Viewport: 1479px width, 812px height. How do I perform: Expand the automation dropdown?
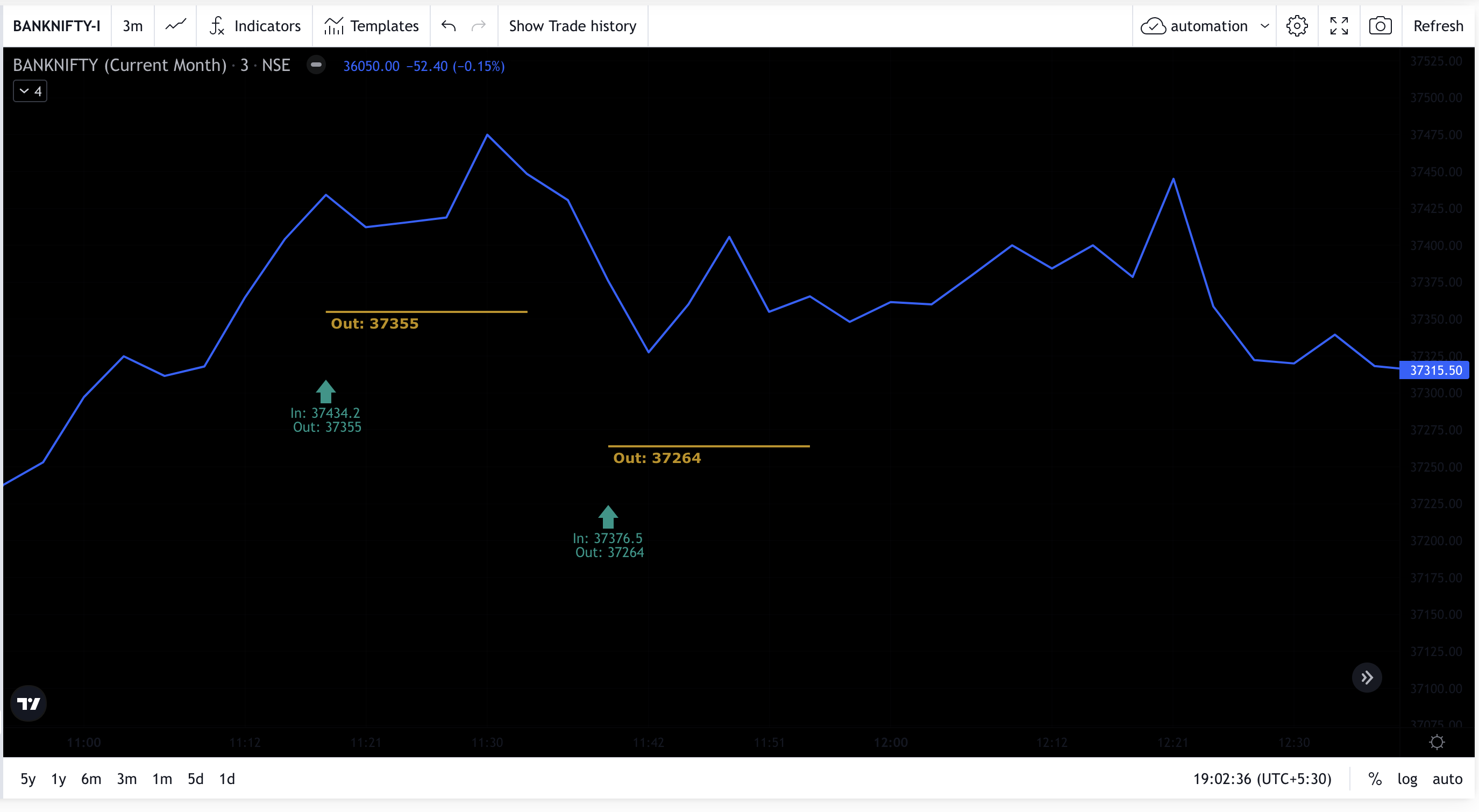1265,26
